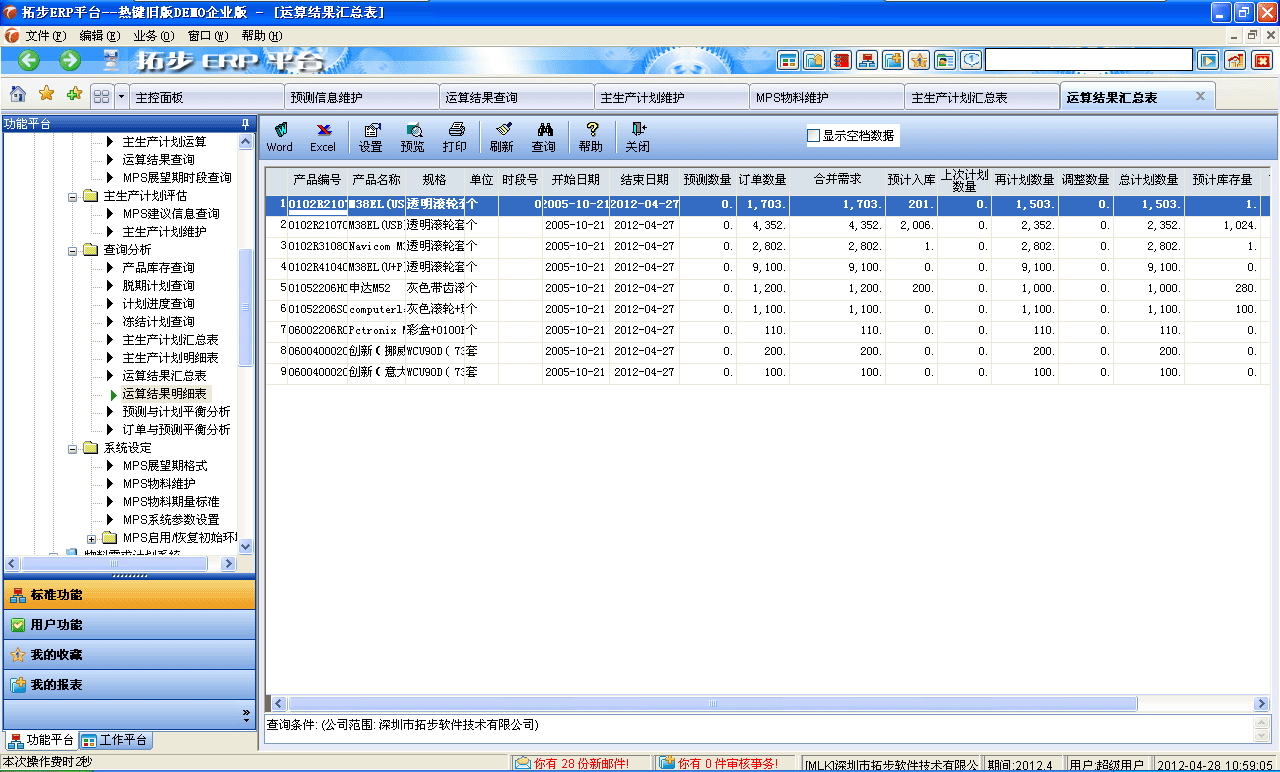Image resolution: width=1280 pixels, height=772 pixels.
Task: Export the report to Word
Action: pos(280,136)
